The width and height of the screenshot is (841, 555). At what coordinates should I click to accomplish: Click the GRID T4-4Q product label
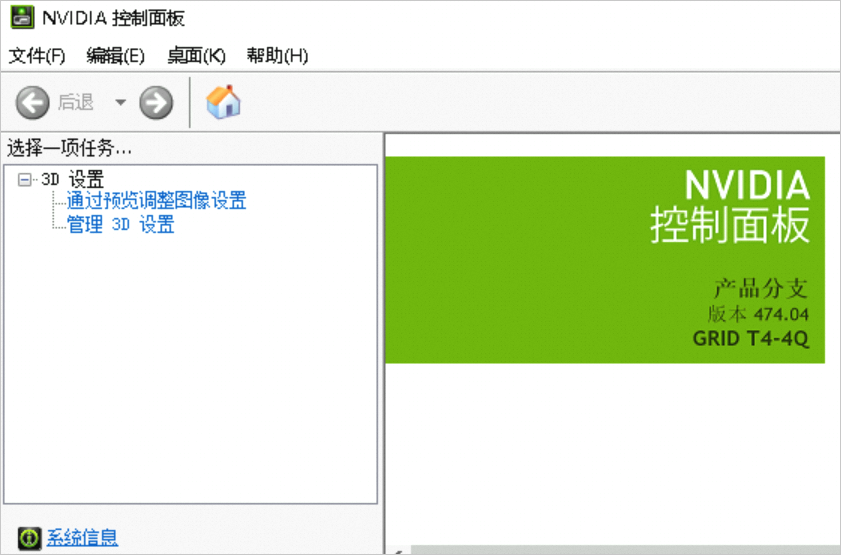click(x=751, y=338)
